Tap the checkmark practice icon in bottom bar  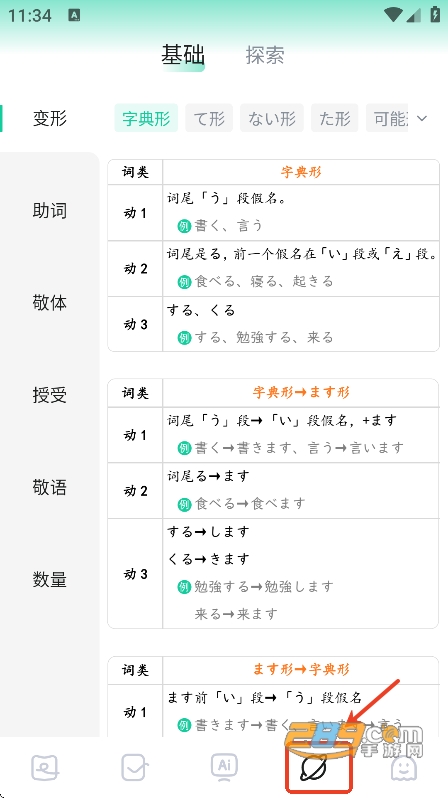tap(135, 767)
